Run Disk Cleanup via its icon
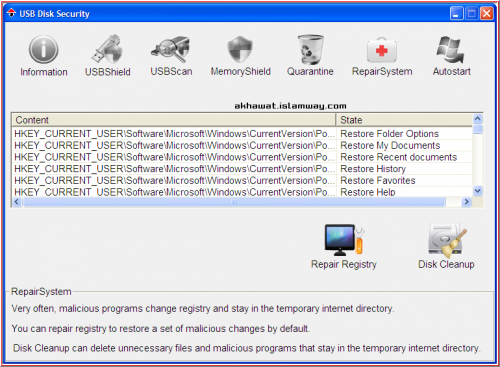500x367 pixels. click(447, 240)
